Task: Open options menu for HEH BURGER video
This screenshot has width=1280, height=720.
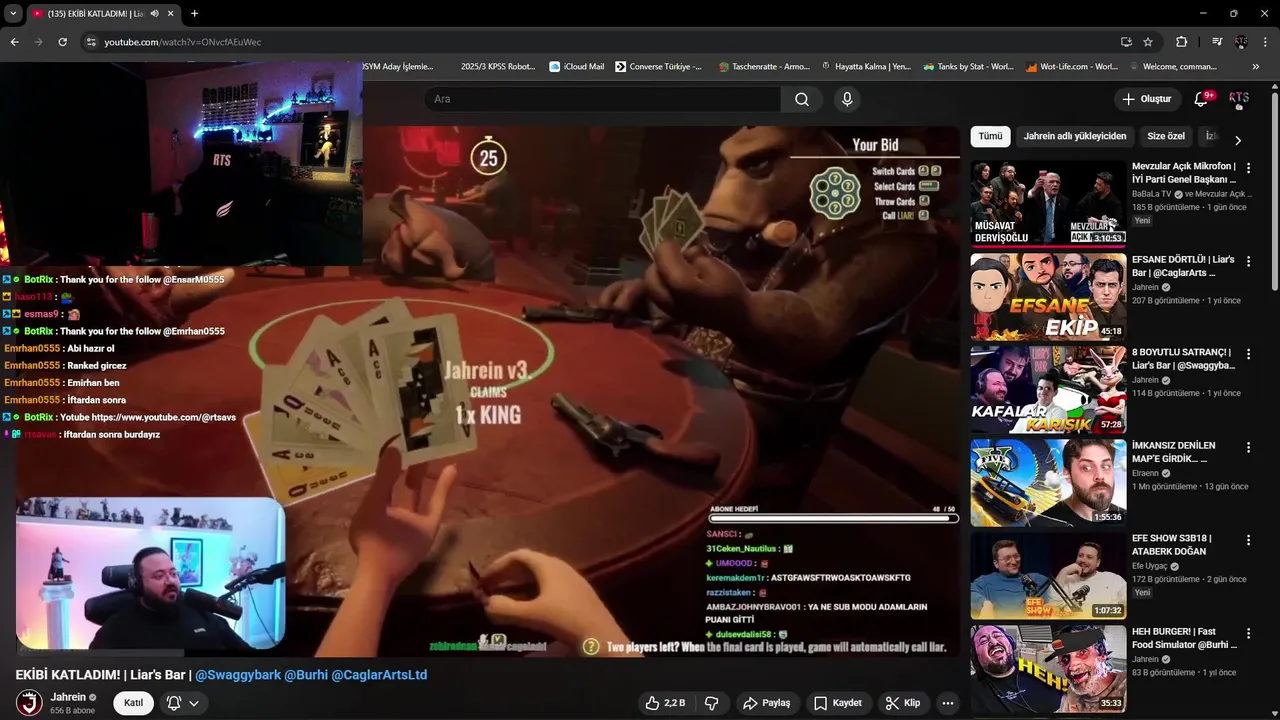Action: coord(1248,633)
